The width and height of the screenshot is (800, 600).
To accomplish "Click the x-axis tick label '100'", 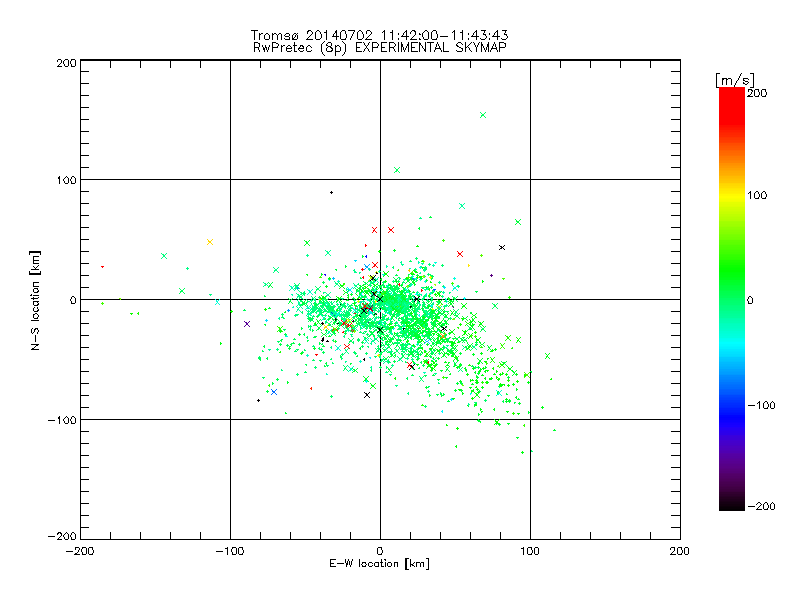I will 530,551.
